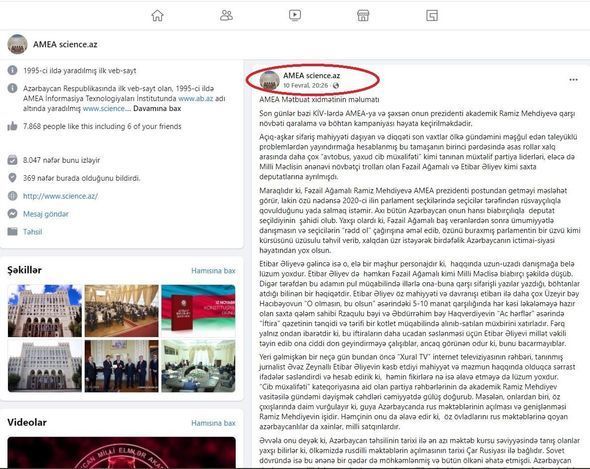
Task: Open Hamısına bax in Videolar section
Action: click(213, 423)
